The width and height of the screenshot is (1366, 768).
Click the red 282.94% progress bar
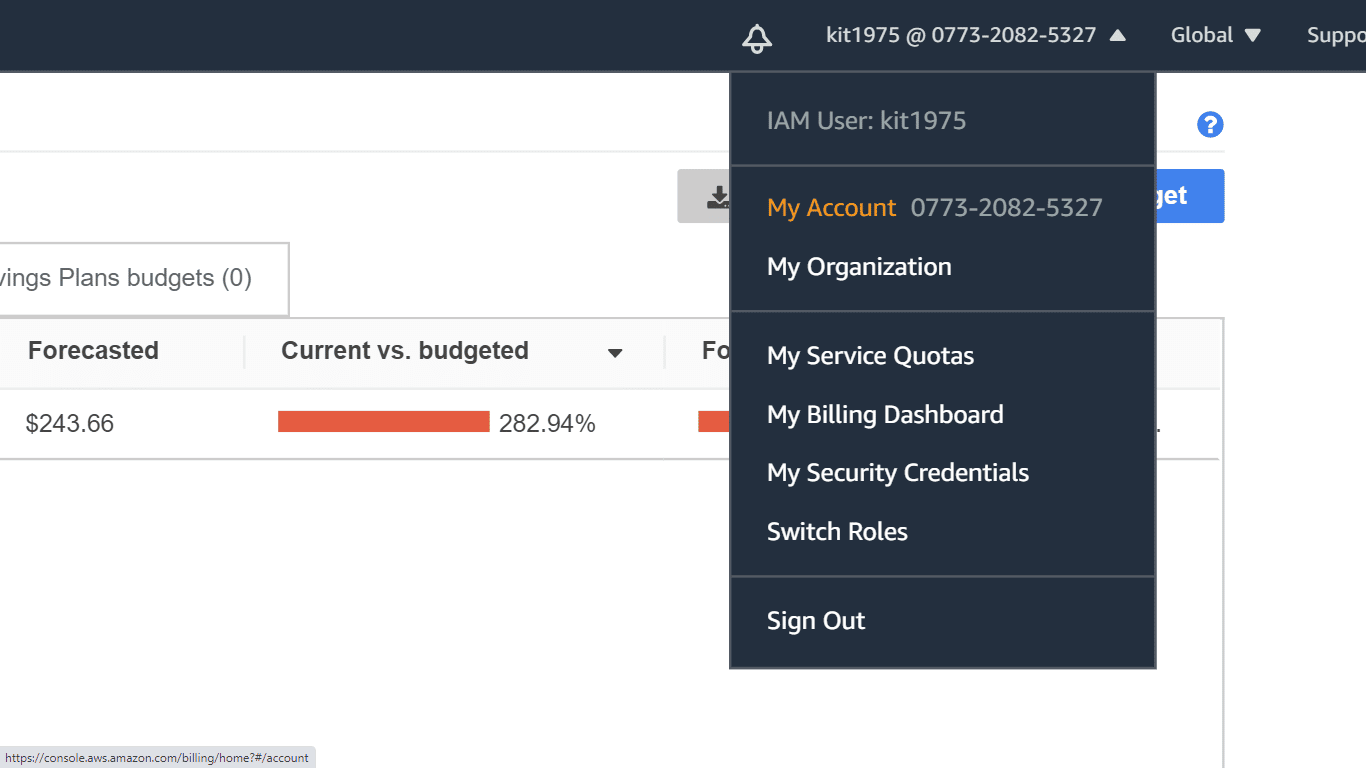383,421
